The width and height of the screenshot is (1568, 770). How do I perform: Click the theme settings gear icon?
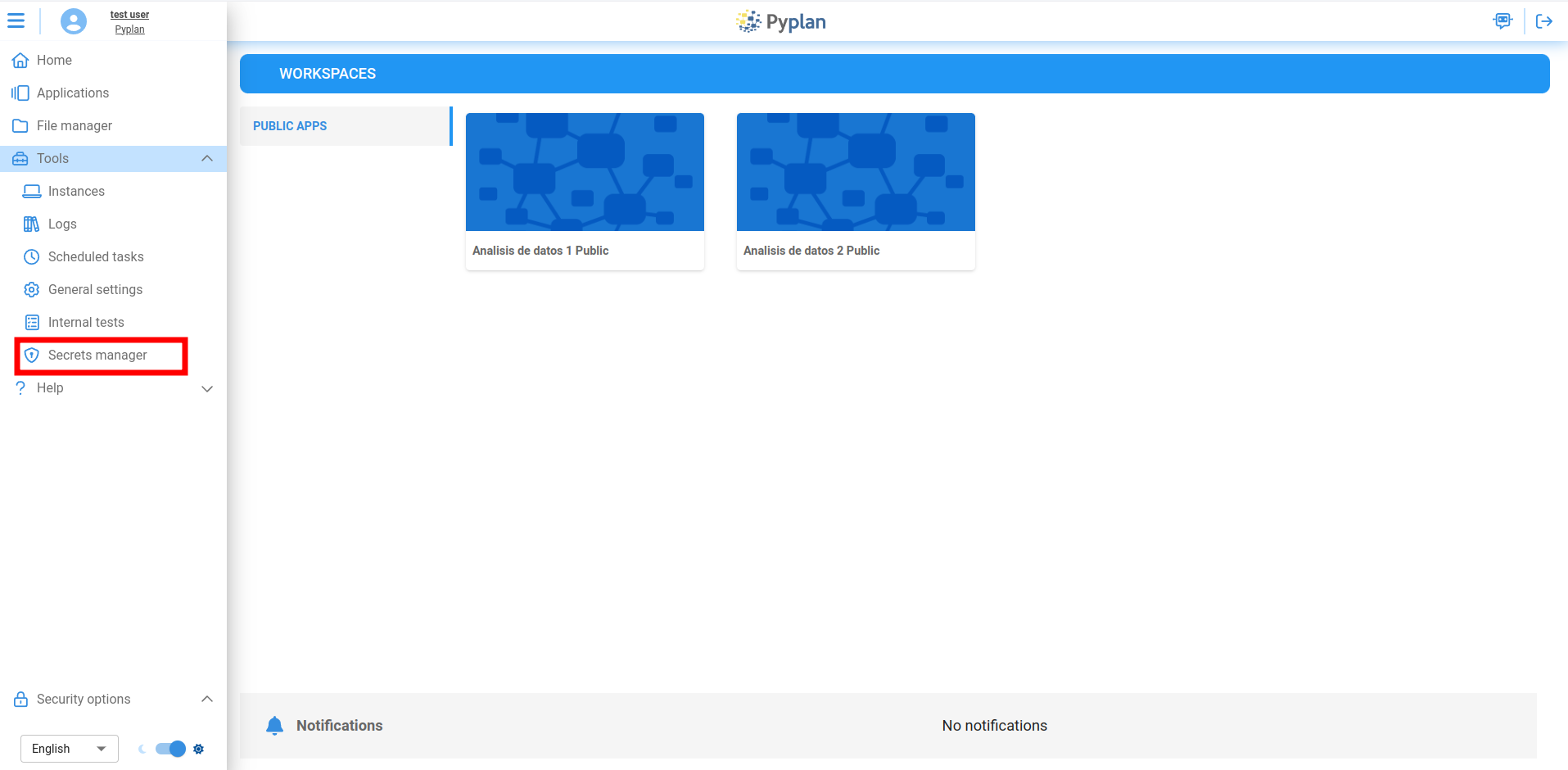click(198, 749)
